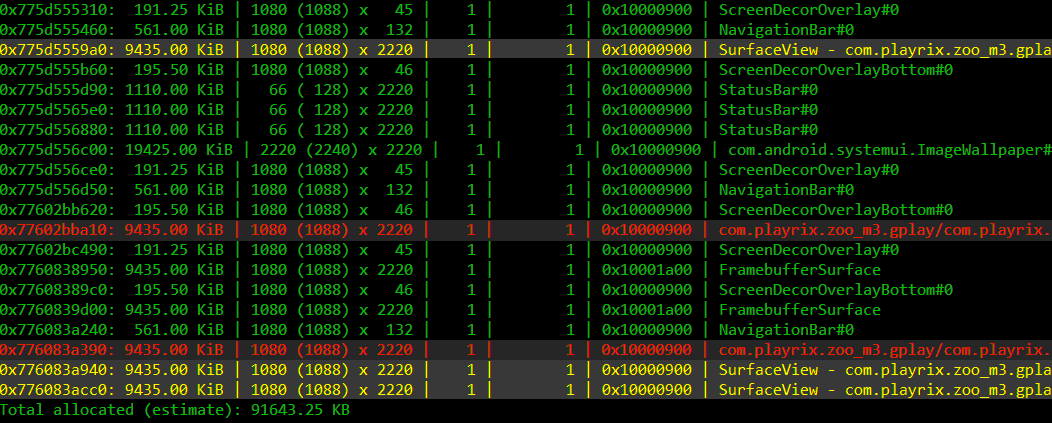Click StatusBar#0 in row 0x775d5565e0

click(768, 110)
